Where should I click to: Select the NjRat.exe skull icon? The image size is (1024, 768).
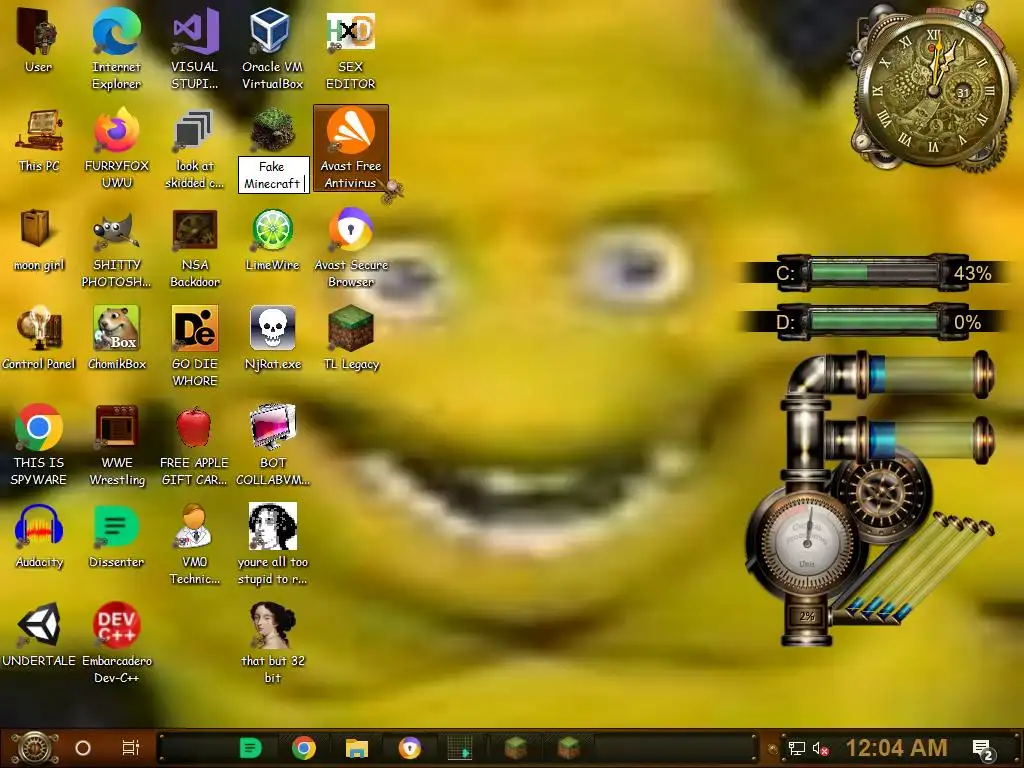tap(272, 328)
